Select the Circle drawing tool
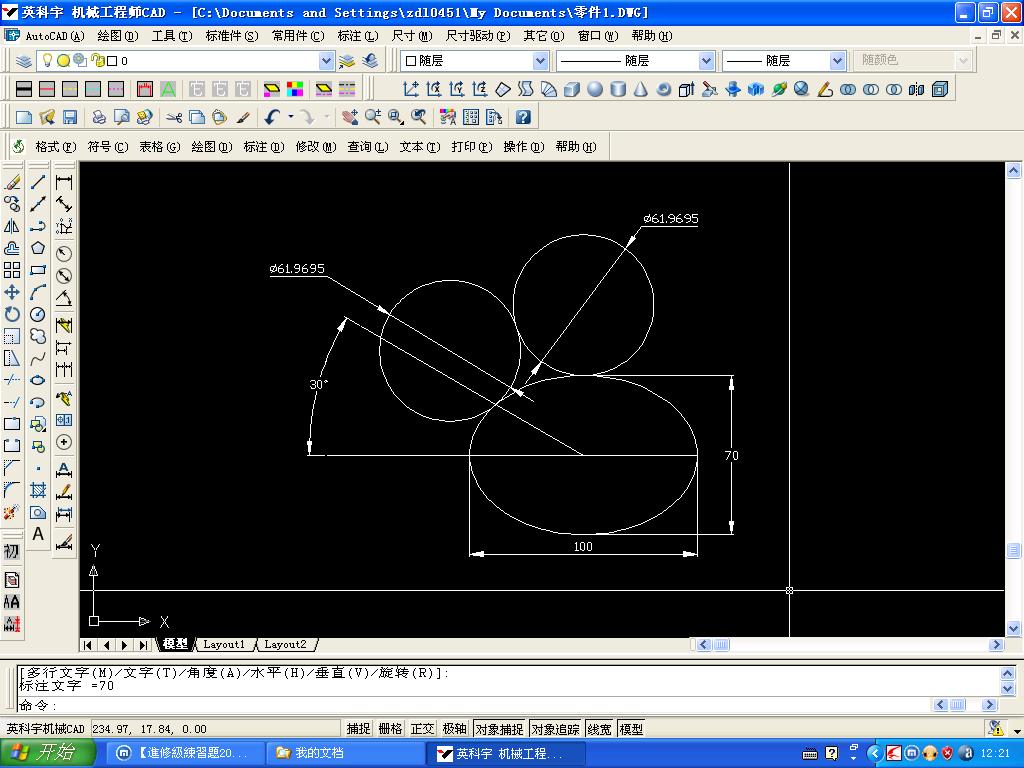 38,314
